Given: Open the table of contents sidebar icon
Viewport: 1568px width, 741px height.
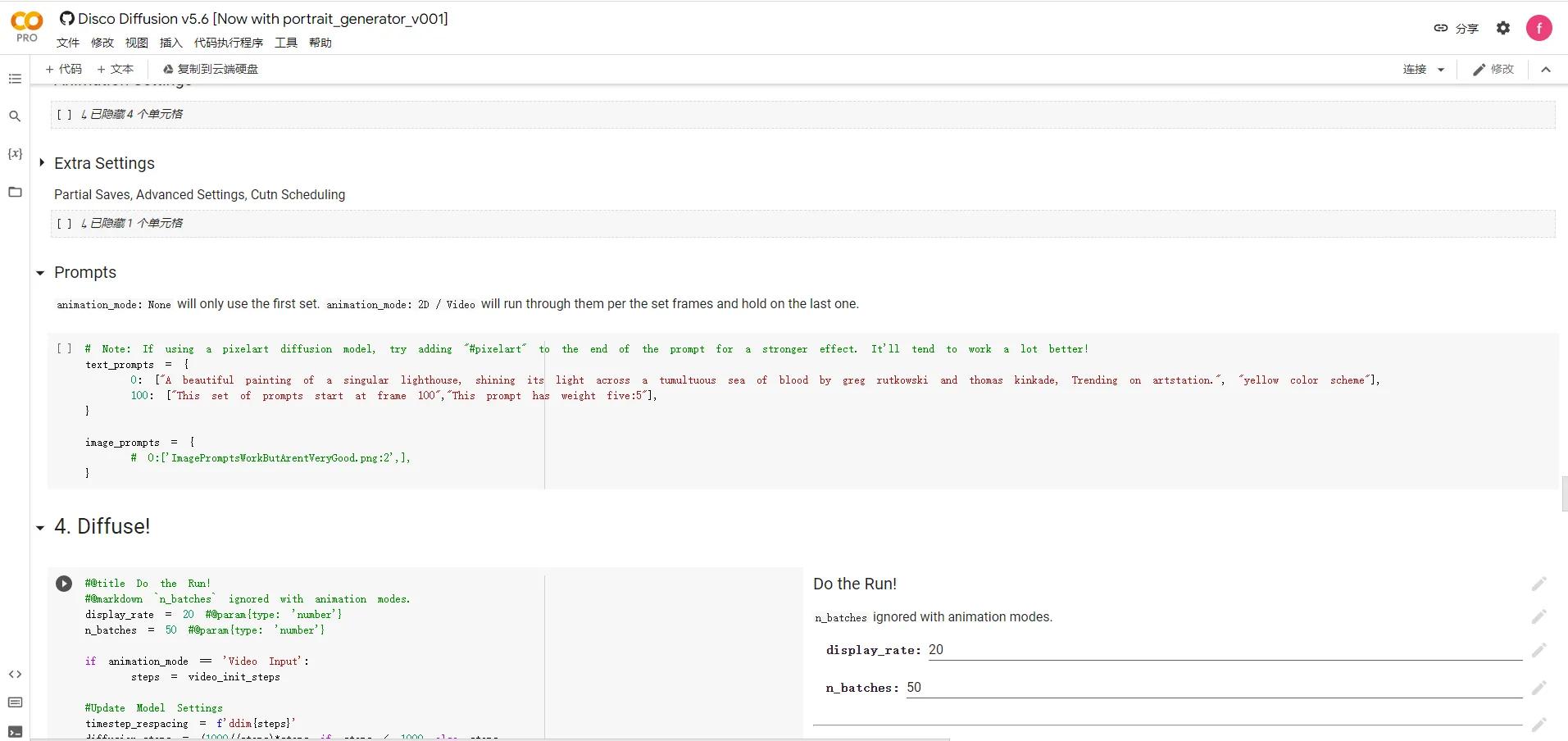Looking at the screenshot, I should click(15, 79).
